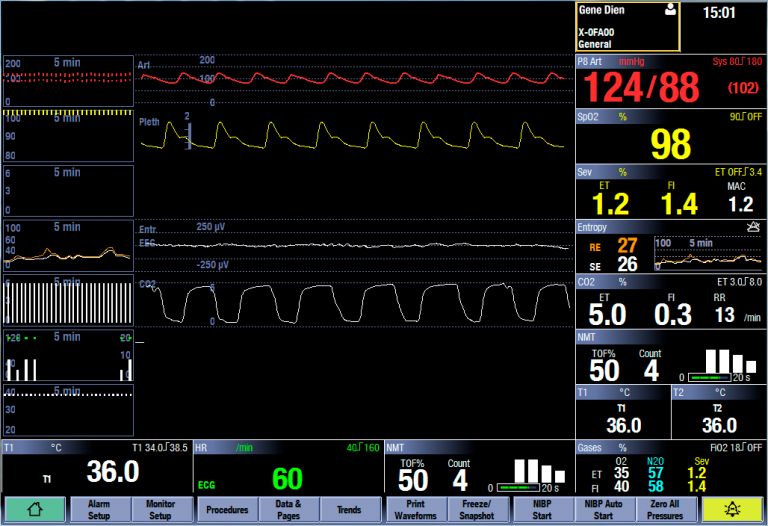The height and width of the screenshot is (526, 768).
Task: Click the clock showing 15:01
Action: point(719,13)
